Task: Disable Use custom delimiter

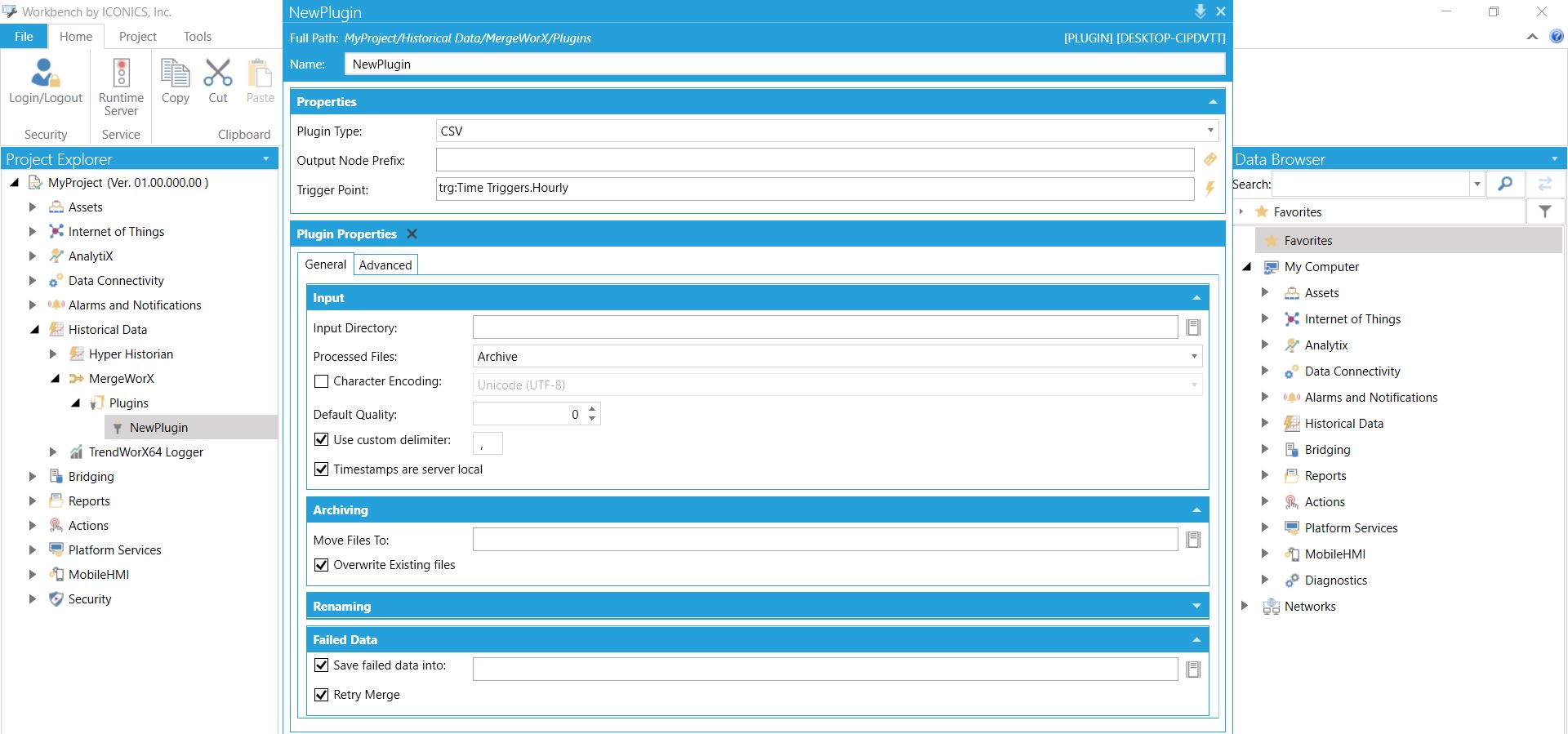Action: [322, 440]
